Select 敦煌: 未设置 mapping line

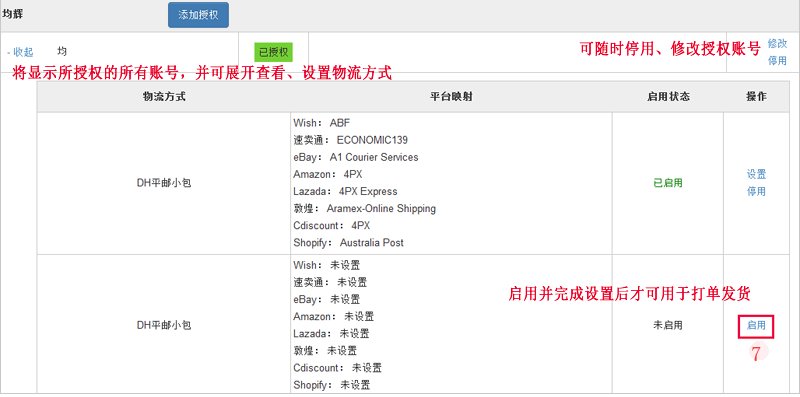[x=325, y=351]
